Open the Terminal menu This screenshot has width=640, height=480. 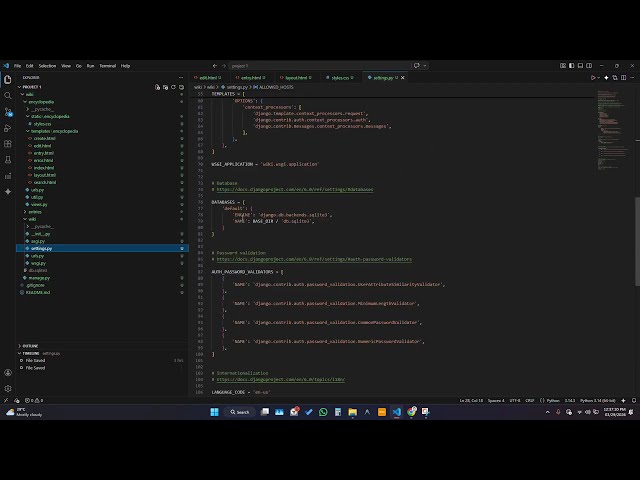[108, 66]
